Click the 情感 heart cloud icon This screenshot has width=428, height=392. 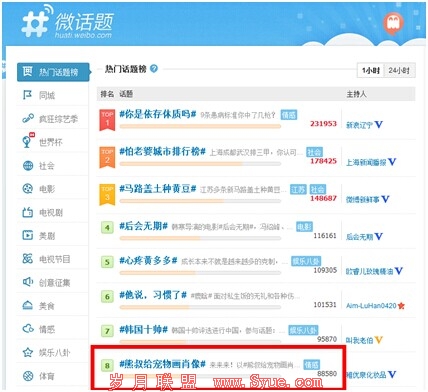pos(28,329)
